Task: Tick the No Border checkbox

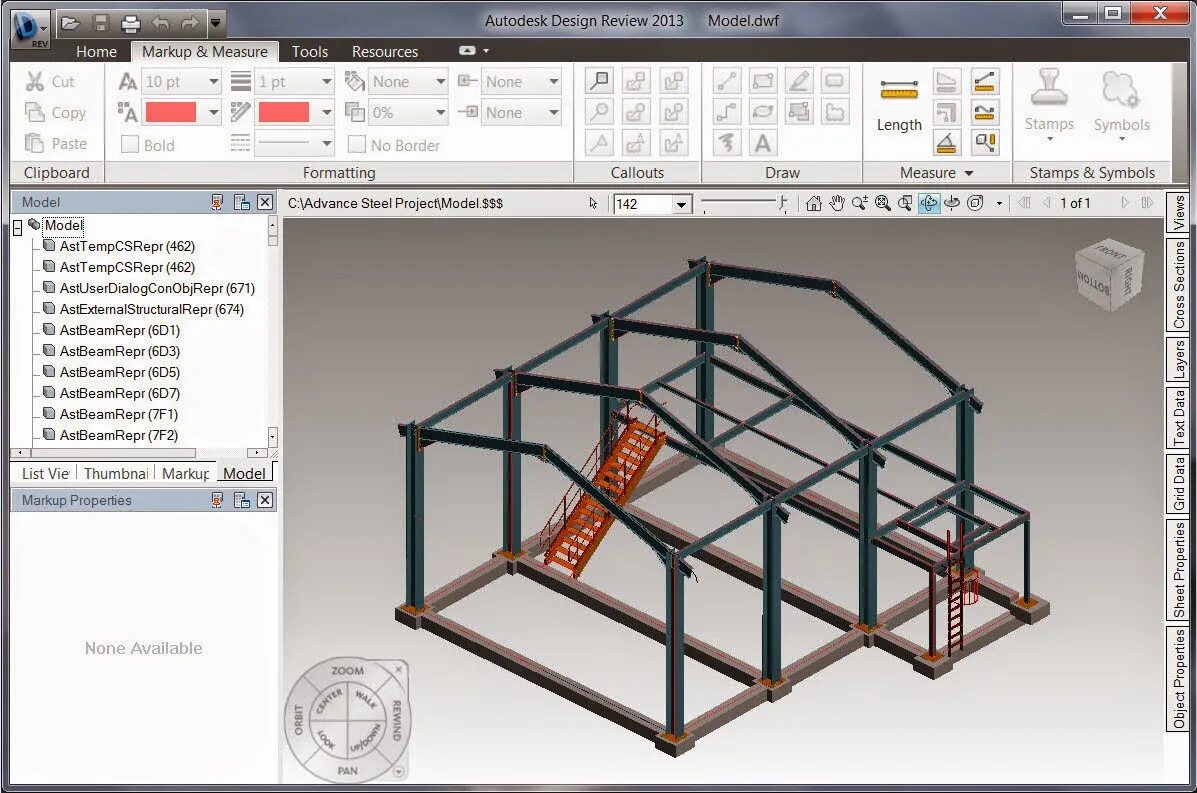Action: 356,144
